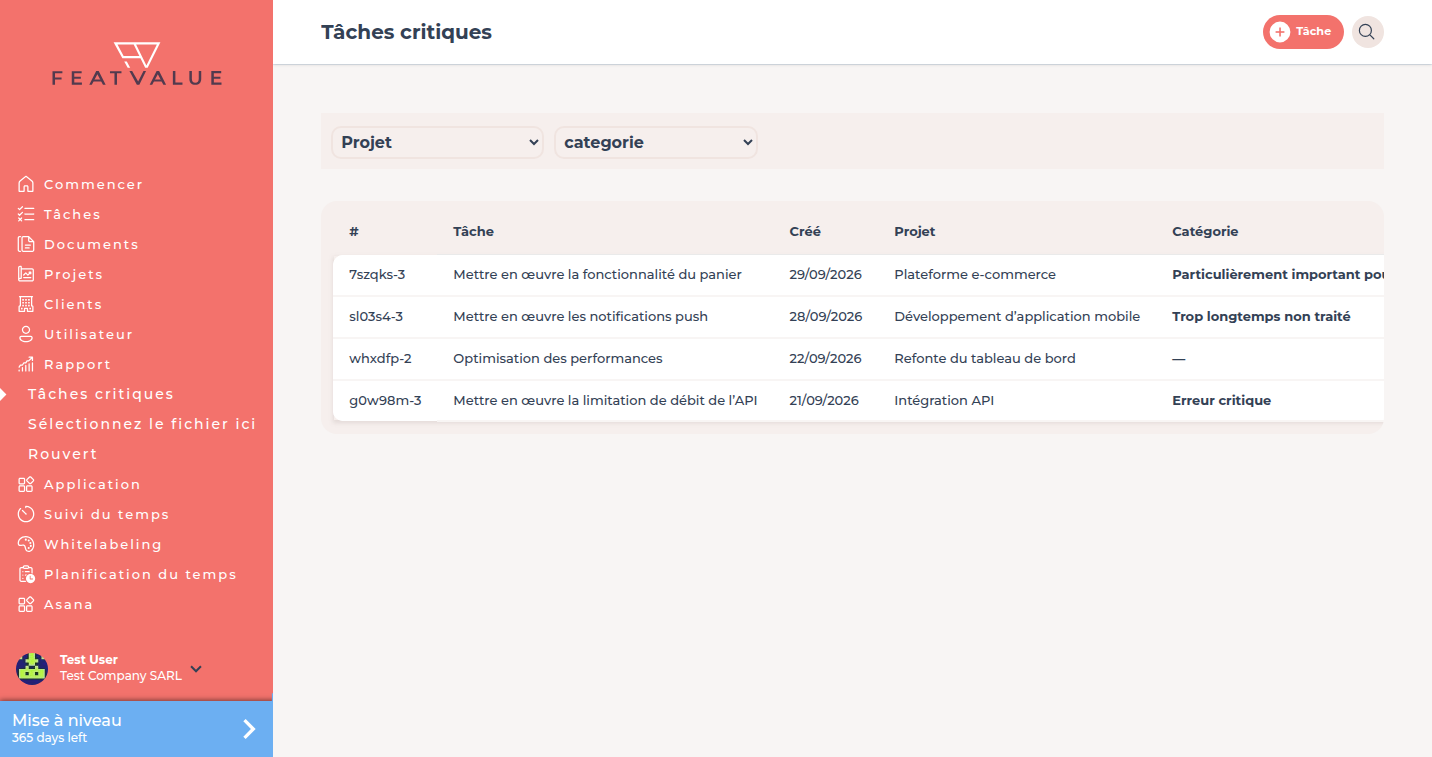
Task: Click the Optimisation des performances task
Action: coord(558,358)
